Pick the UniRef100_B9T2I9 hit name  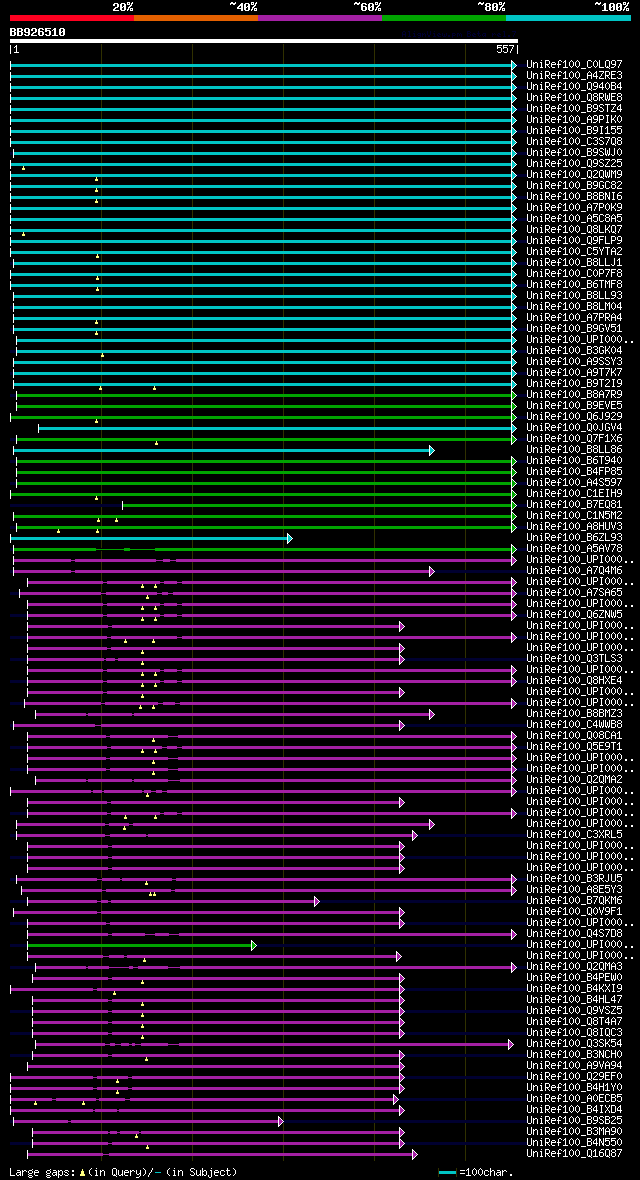pyautogui.click(x=574, y=383)
